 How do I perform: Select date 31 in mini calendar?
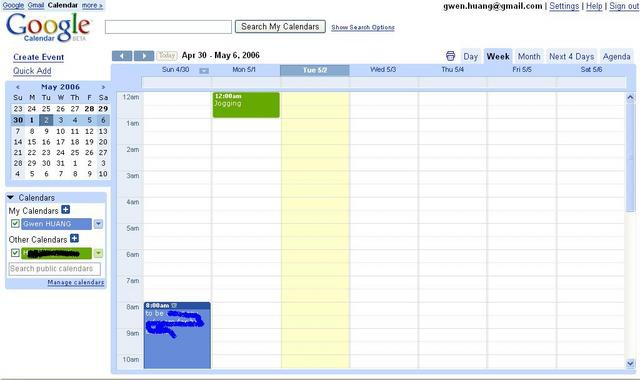pos(60,163)
